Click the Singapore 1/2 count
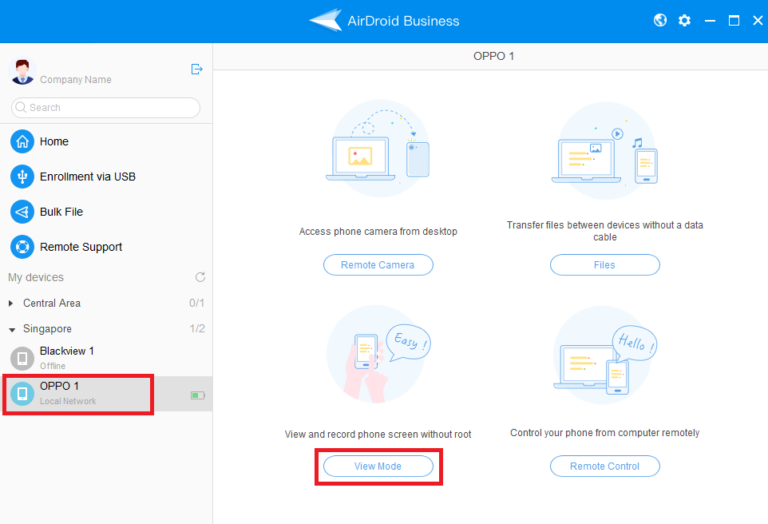 [x=197, y=329]
